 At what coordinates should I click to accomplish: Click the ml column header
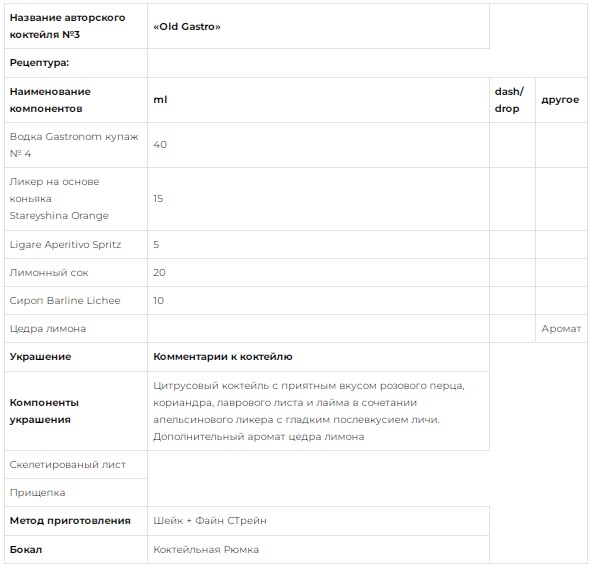click(x=318, y=100)
